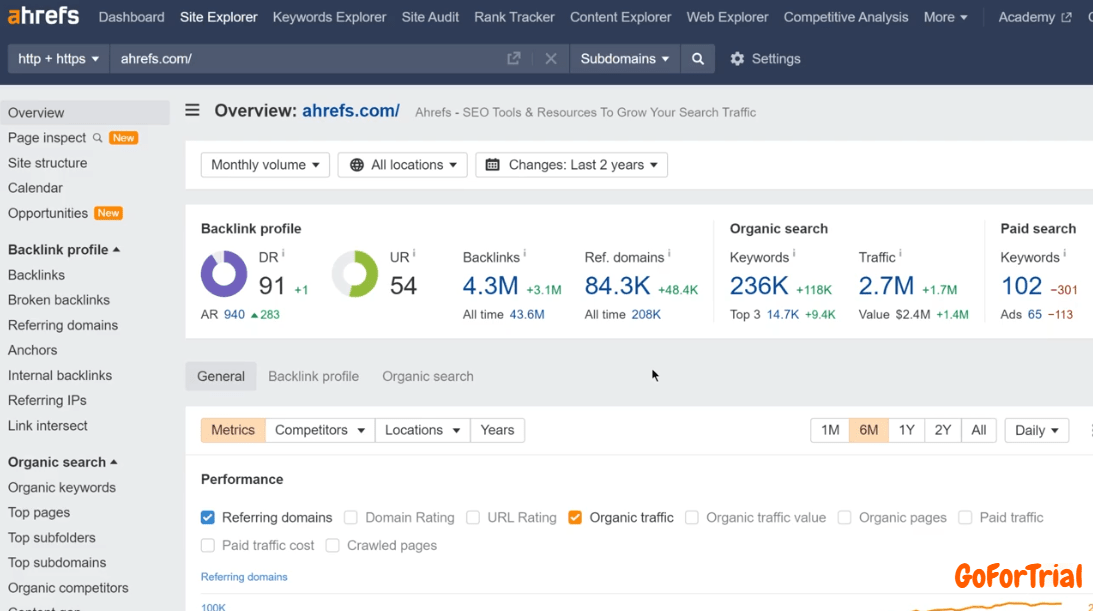Click the magnifier search button
Screen dimensions: 1093x611
[698, 59]
